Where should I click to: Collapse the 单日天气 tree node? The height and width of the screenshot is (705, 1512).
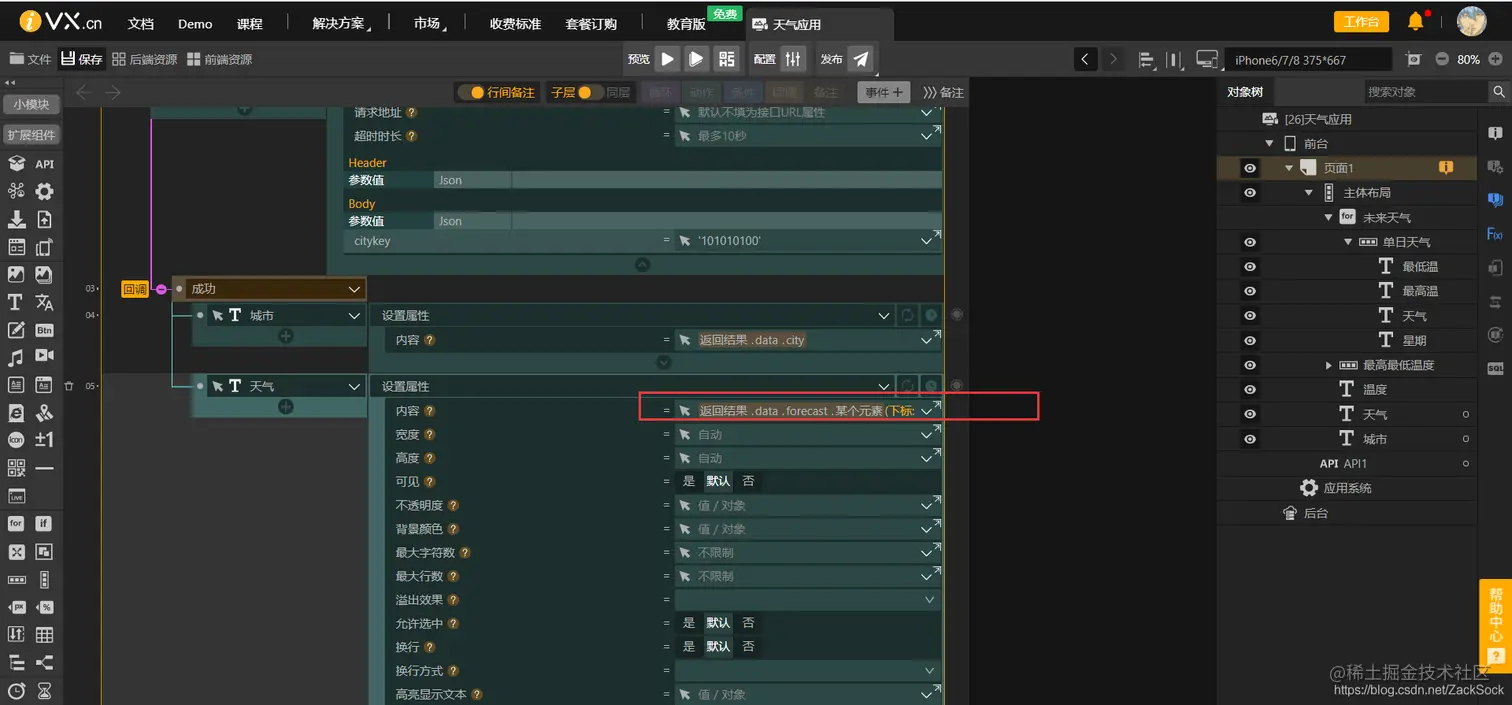pyautogui.click(x=1347, y=242)
